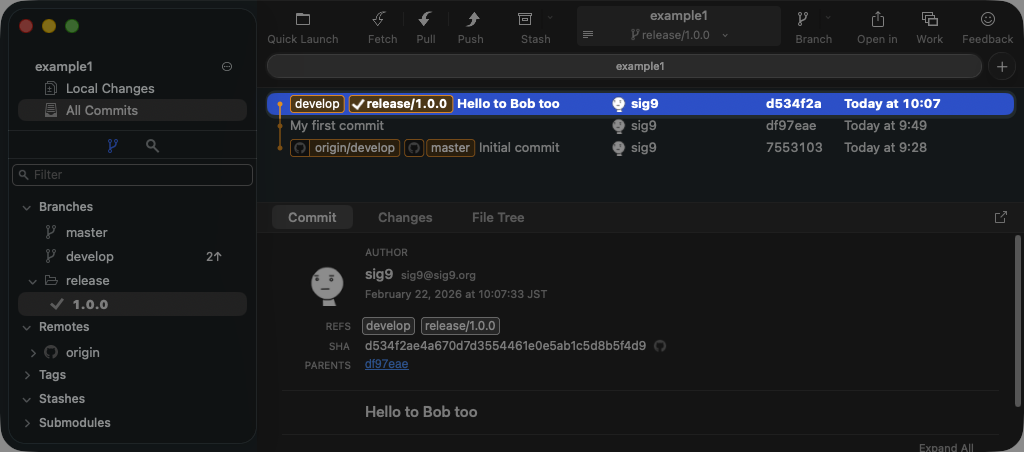Expand the Tags section

point(26,375)
